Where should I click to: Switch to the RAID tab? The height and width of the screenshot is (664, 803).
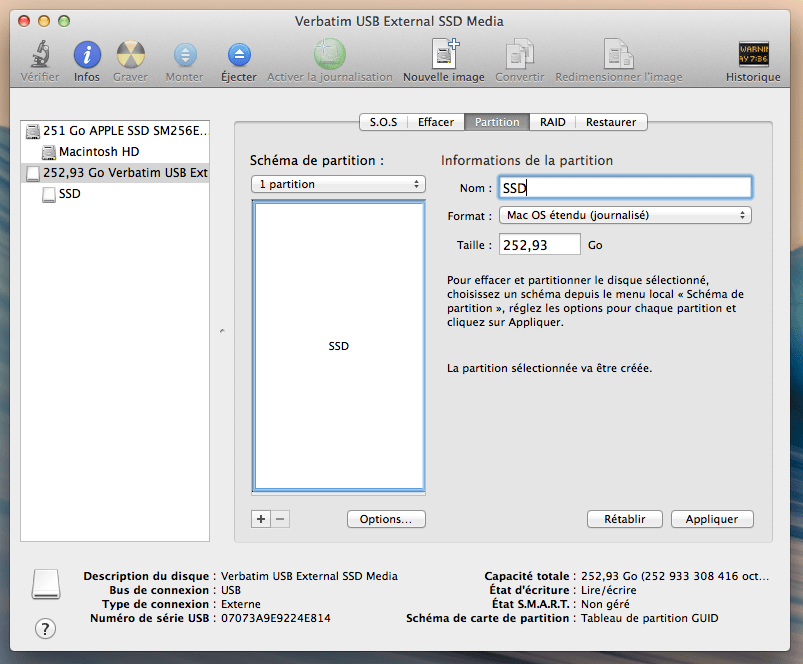tap(553, 122)
